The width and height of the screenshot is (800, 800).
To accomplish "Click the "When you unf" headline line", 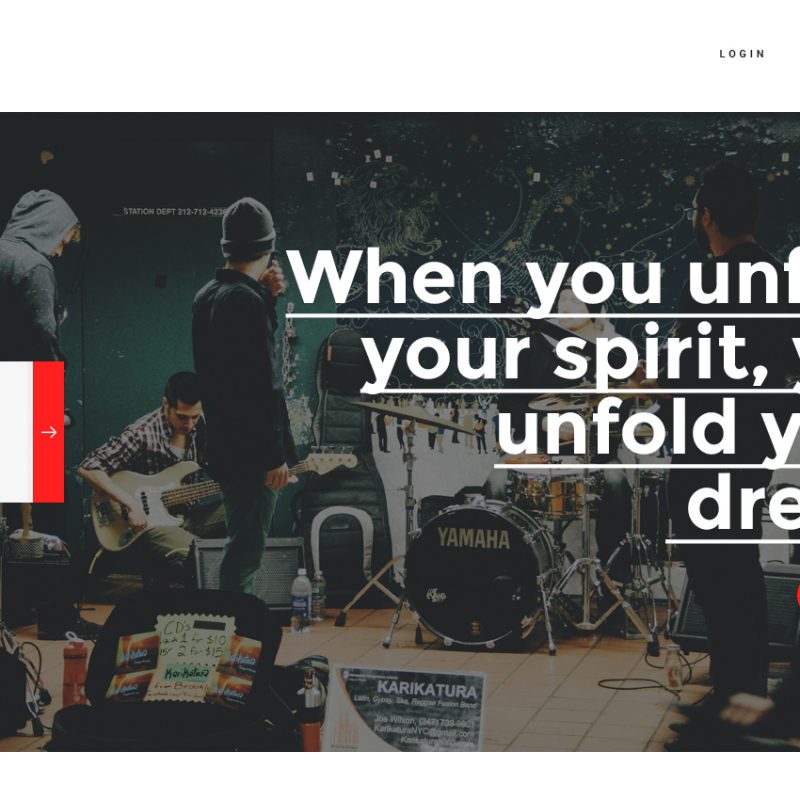I will pos(543,277).
